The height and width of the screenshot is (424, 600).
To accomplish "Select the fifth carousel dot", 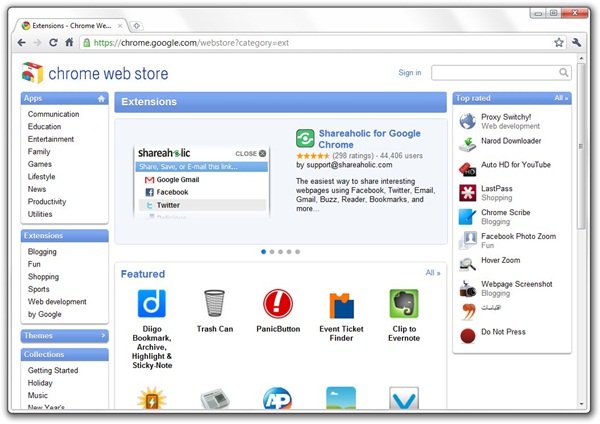I will click(x=298, y=252).
